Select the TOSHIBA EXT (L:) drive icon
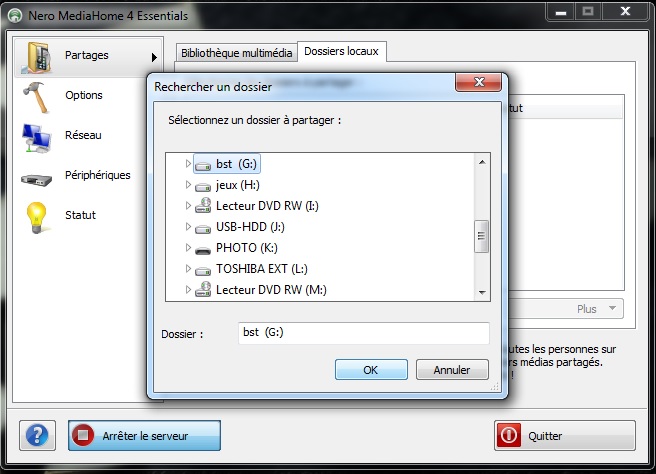The width and height of the screenshot is (656, 474). pos(203,270)
